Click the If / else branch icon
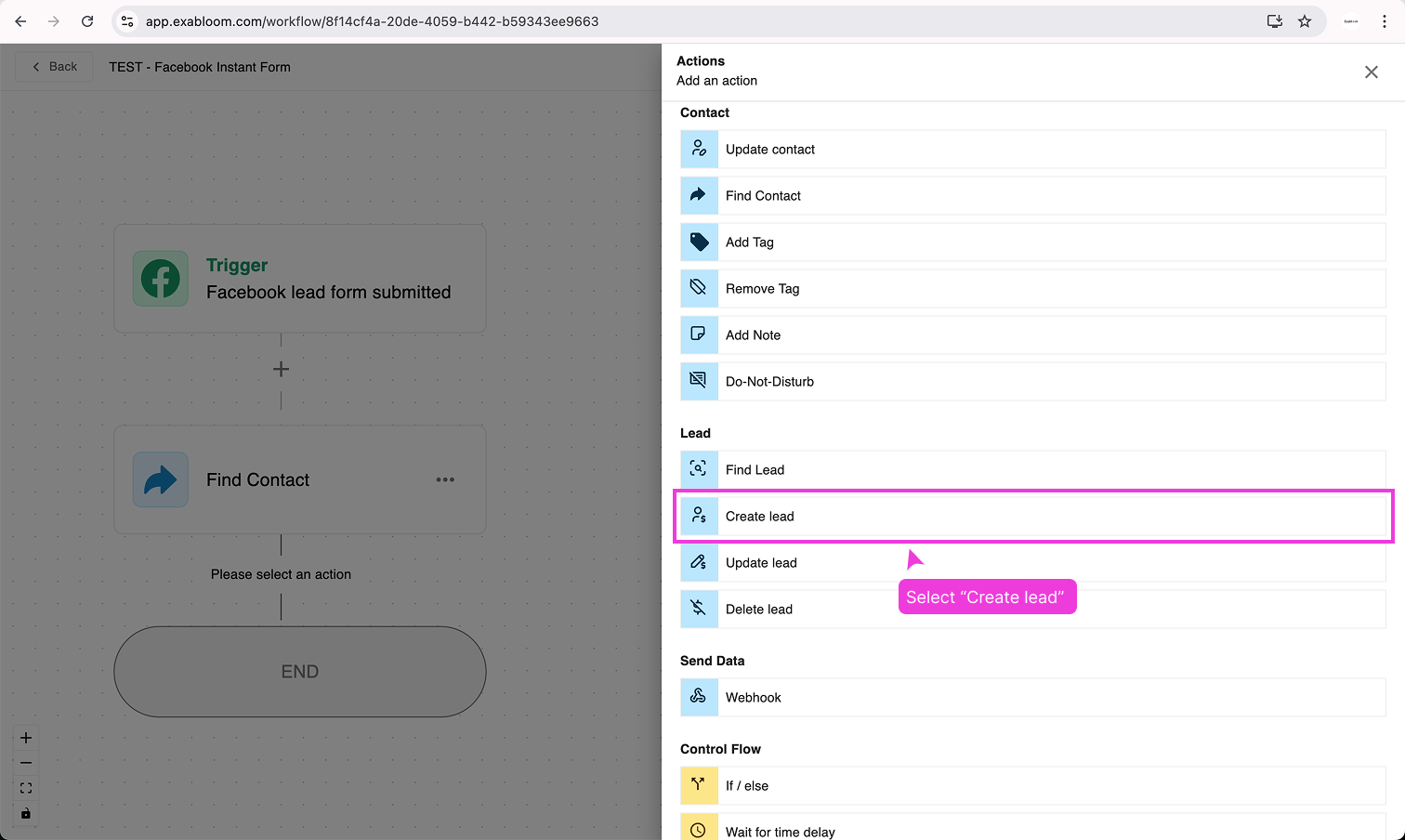Screen dimensions: 1405x840 click(x=699, y=785)
